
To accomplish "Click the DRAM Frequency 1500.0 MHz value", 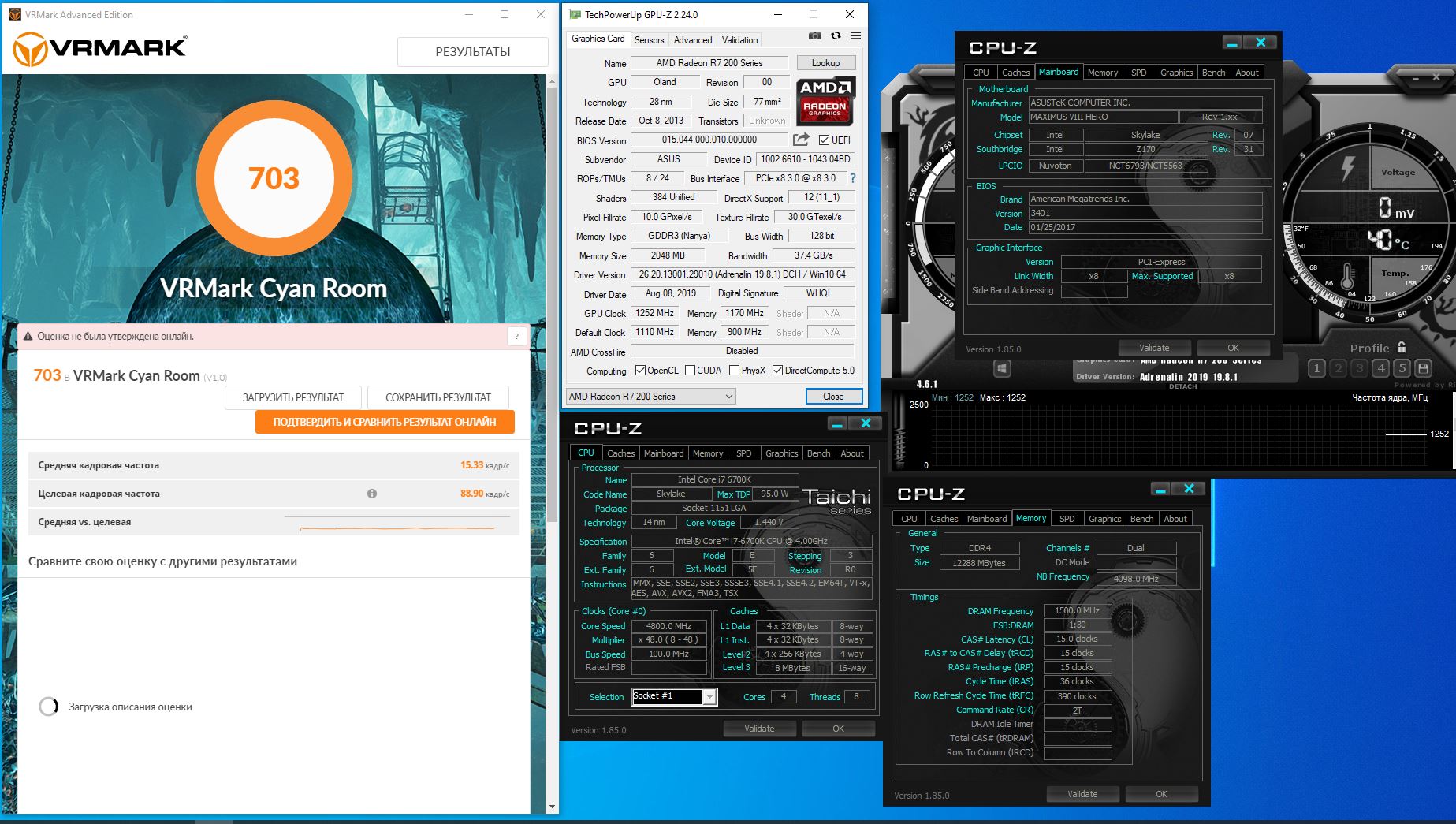I will [x=1077, y=610].
